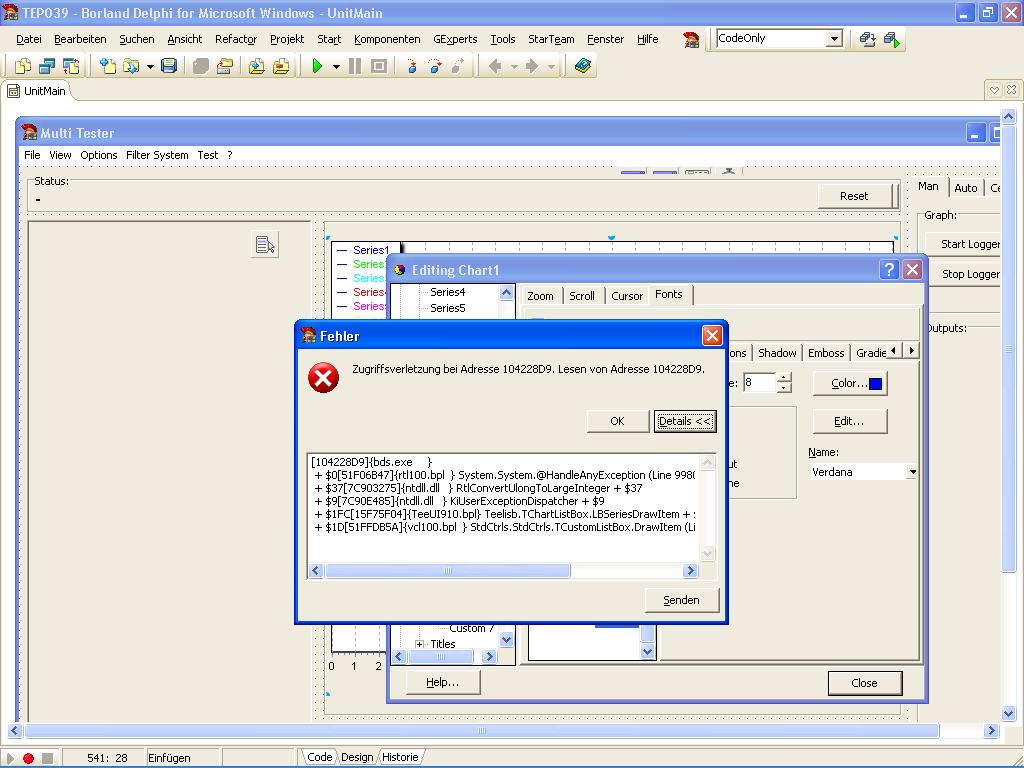The height and width of the screenshot is (768, 1024).
Task: Click the Stop/Reset program toolbar icon
Action: pyautogui.click(x=379, y=66)
